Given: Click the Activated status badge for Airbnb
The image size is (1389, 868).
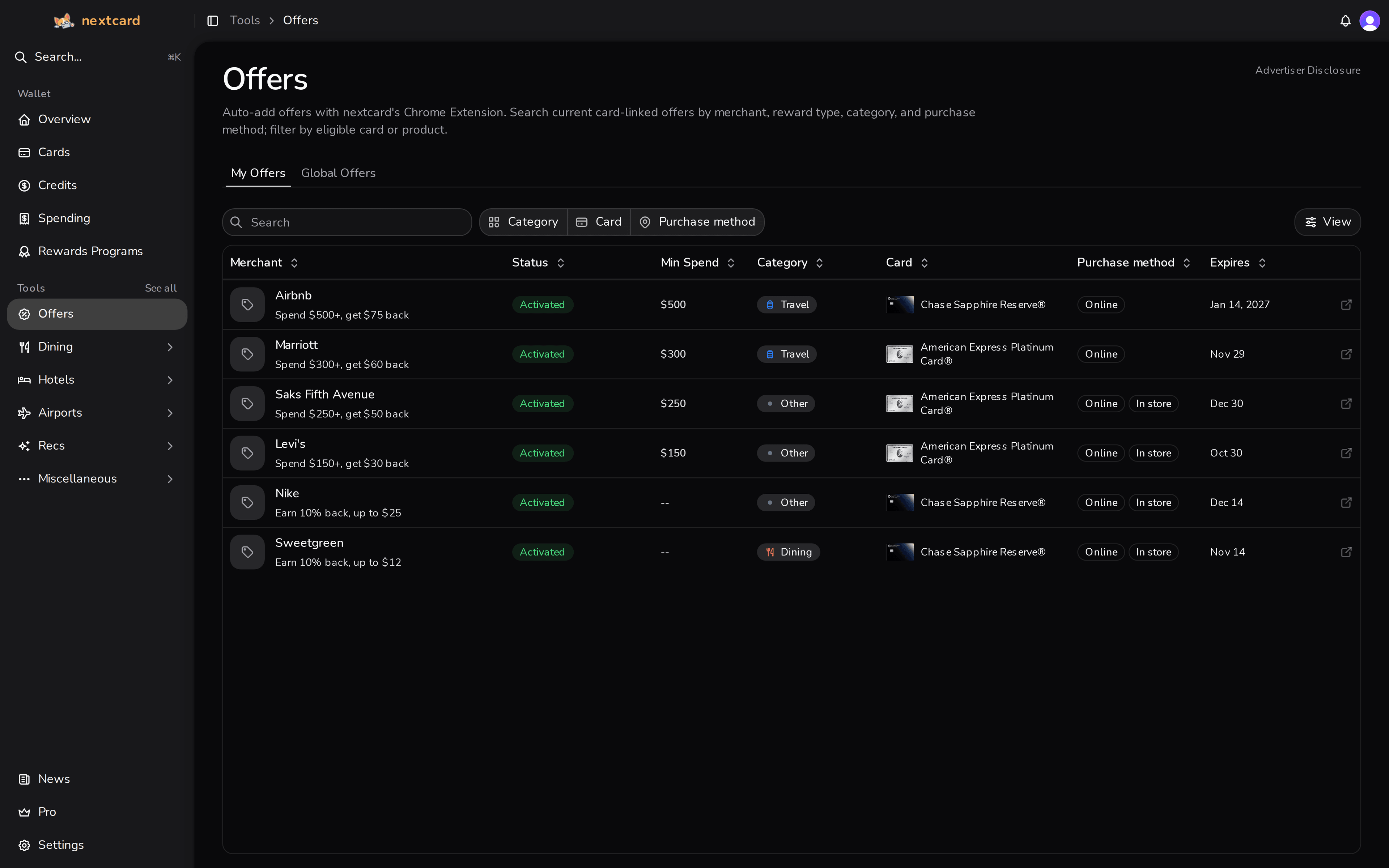Looking at the screenshot, I should point(543,305).
